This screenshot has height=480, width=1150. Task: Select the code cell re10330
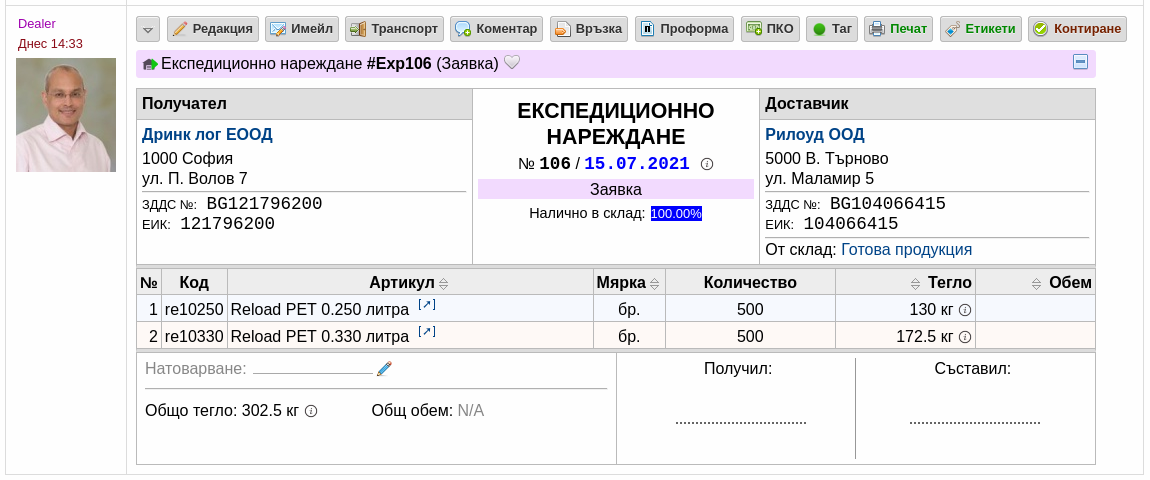pyautogui.click(x=194, y=337)
